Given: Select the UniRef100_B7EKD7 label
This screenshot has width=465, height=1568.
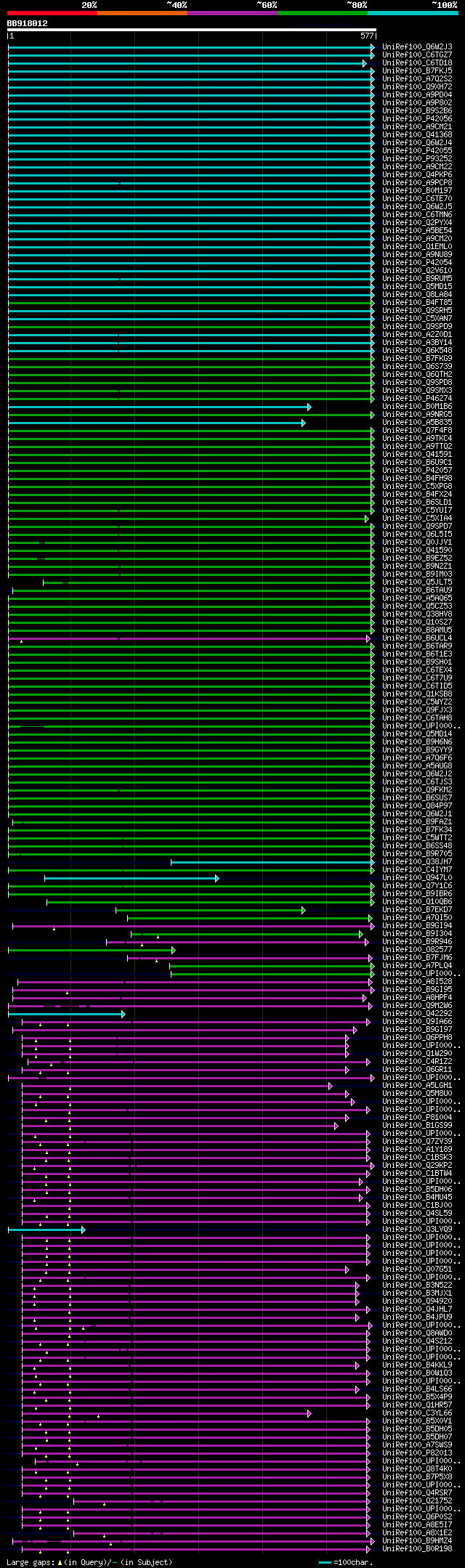Looking at the screenshot, I should pyautogui.click(x=417, y=909).
